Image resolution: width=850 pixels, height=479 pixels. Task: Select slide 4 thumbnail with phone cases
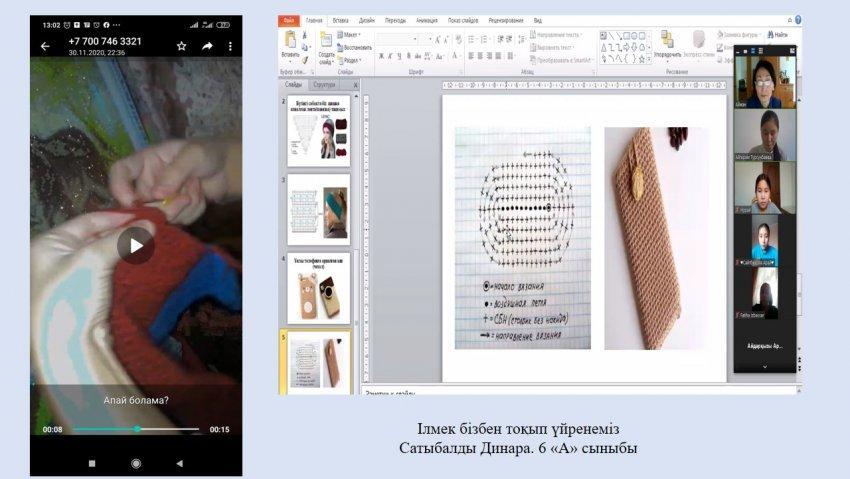tap(319, 288)
